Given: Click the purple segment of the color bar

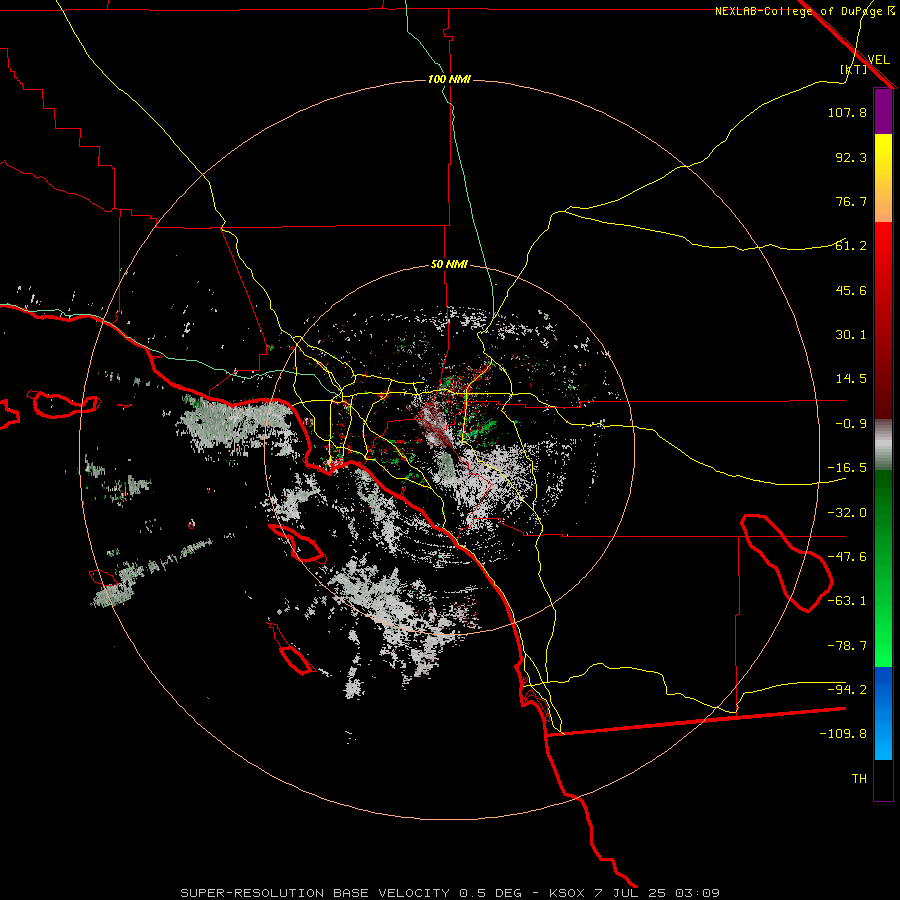Looking at the screenshot, I should [x=883, y=111].
